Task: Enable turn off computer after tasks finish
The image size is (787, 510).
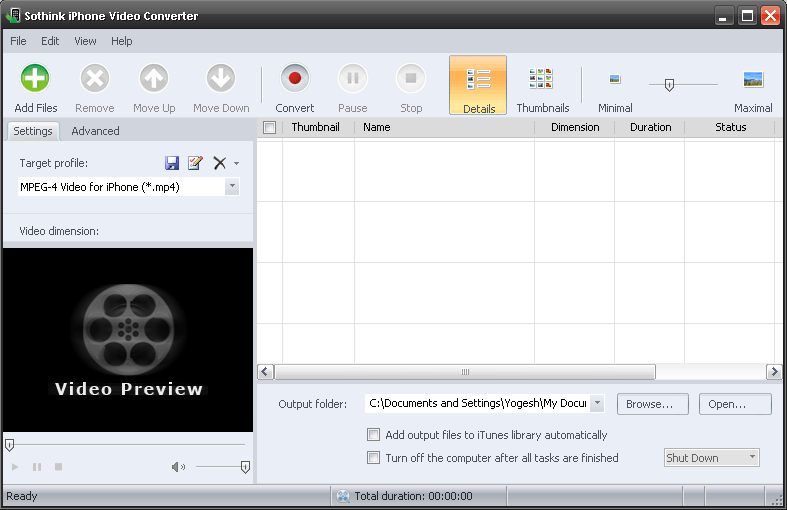Action: (x=373, y=457)
